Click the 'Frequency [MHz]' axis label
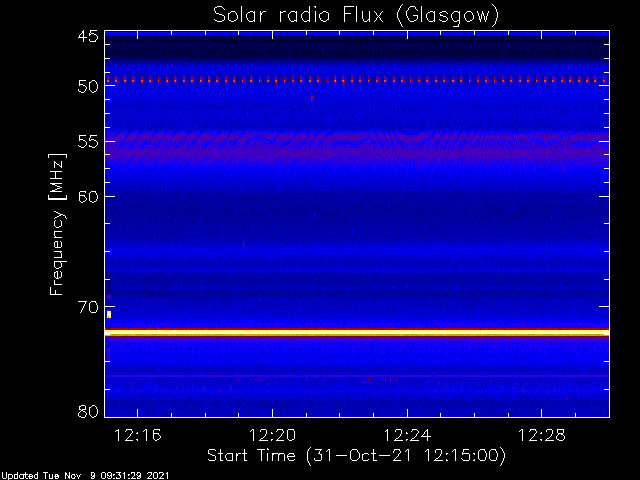This screenshot has width=640, height=480. 57,224
